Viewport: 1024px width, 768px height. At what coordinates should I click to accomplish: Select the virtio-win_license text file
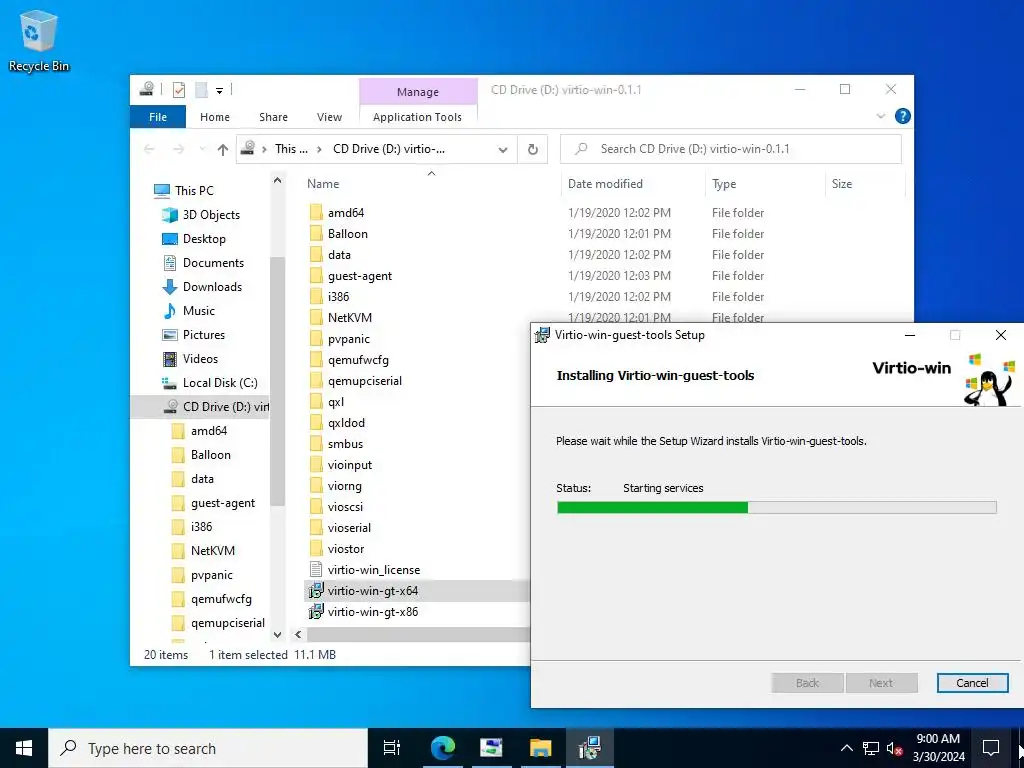coord(374,570)
